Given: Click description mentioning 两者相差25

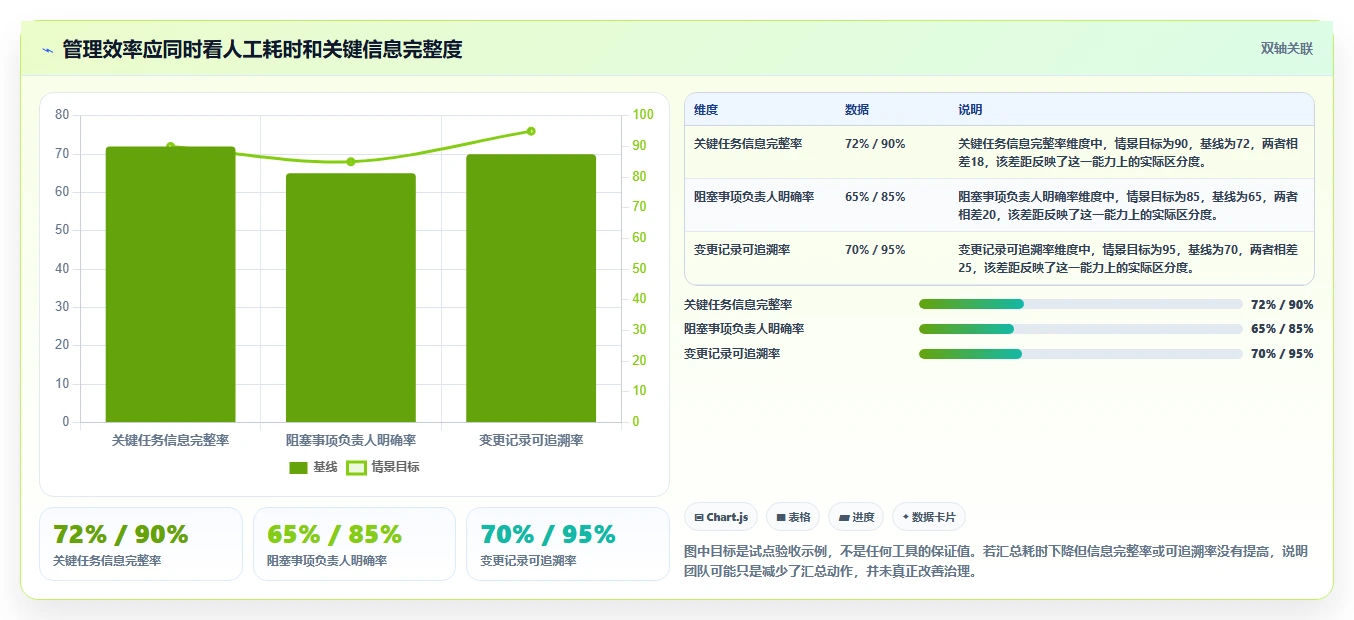Looking at the screenshot, I should [1128, 258].
